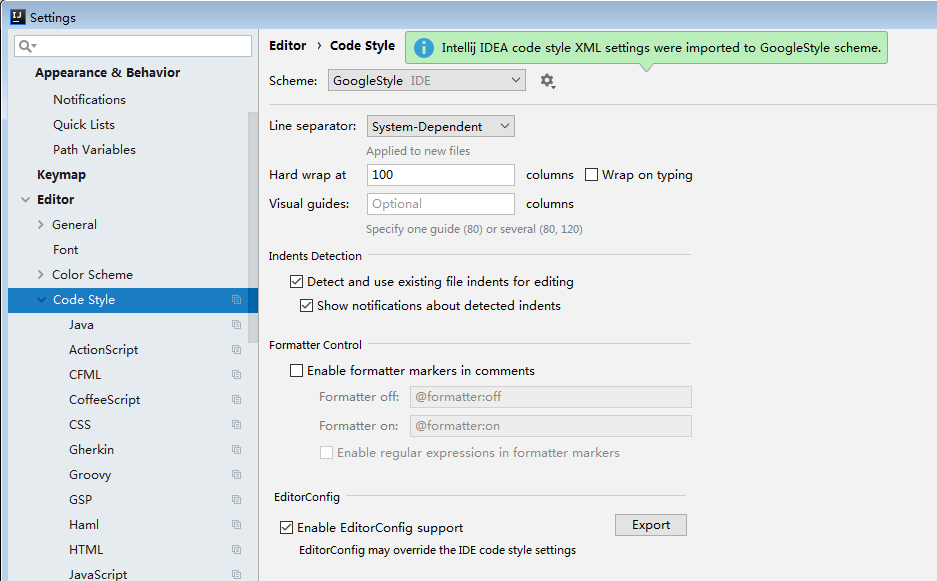Click the info icon in notification balloon
This screenshot has height=581, width=937.
424,48
